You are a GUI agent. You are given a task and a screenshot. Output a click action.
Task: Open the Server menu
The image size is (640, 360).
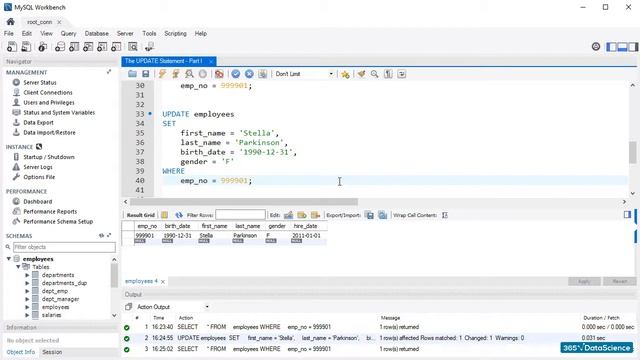(125, 33)
